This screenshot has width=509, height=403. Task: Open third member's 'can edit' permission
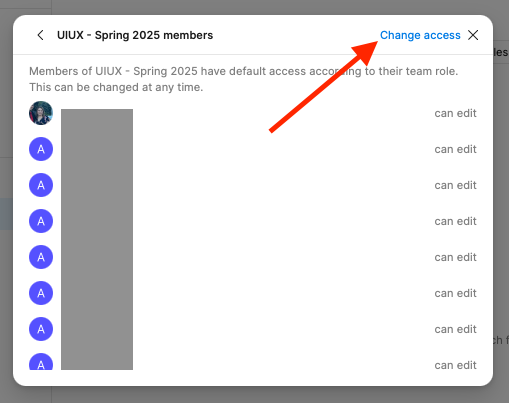pyautogui.click(x=455, y=185)
